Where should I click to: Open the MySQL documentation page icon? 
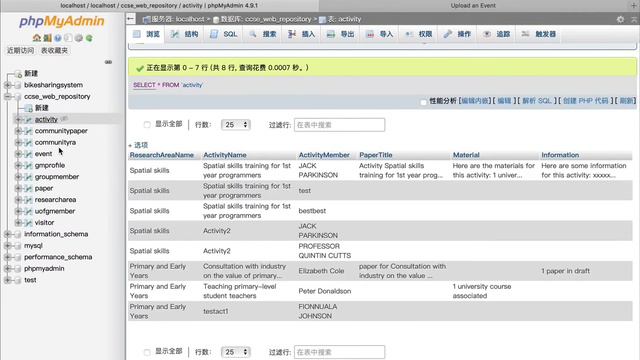(x=68, y=38)
